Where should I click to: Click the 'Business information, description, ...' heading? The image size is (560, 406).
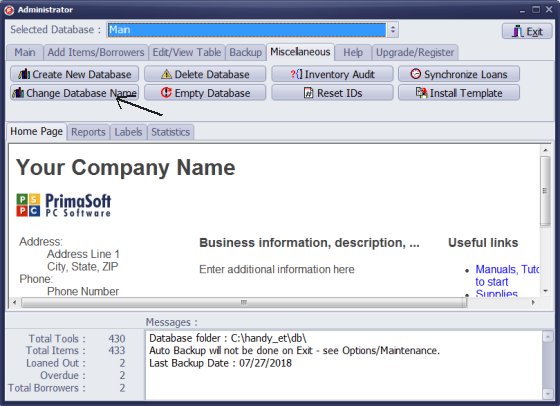click(309, 243)
